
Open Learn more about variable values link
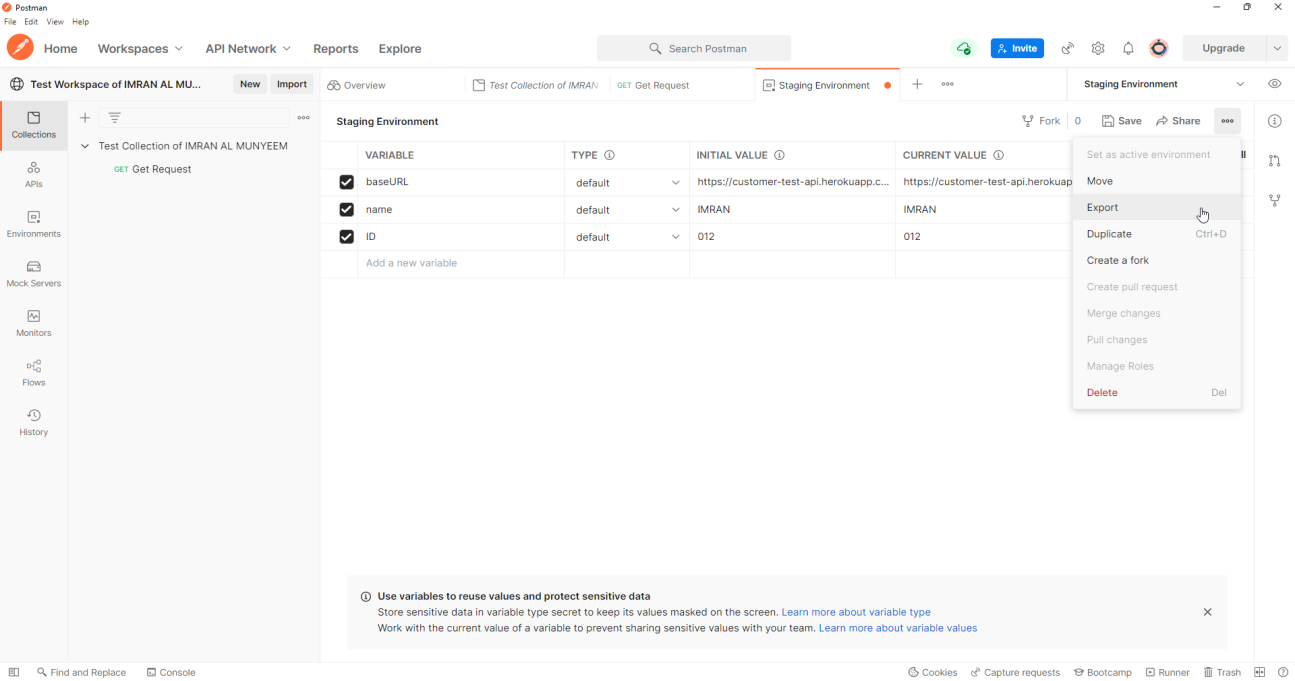[x=898, y=628]
